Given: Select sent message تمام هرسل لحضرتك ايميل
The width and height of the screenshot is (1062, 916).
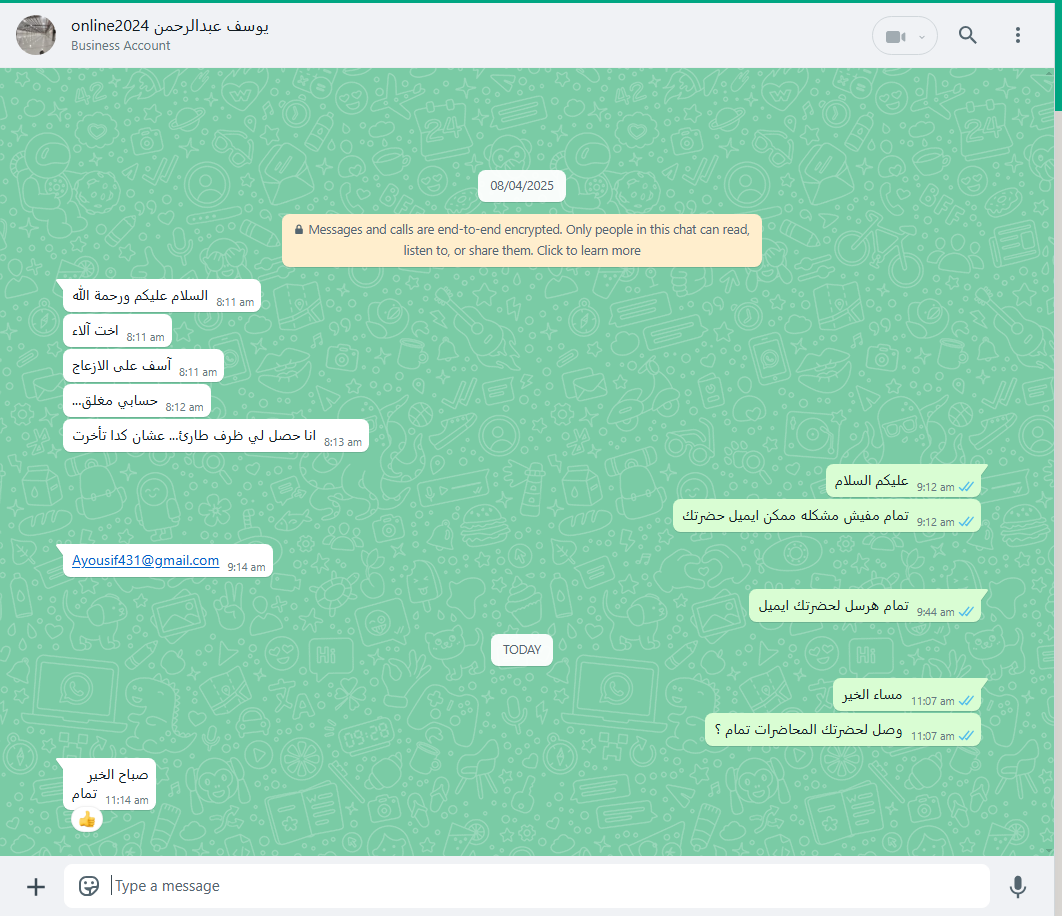Looking at the screenshot, I should pyautogui.click(x=865, y=606).
